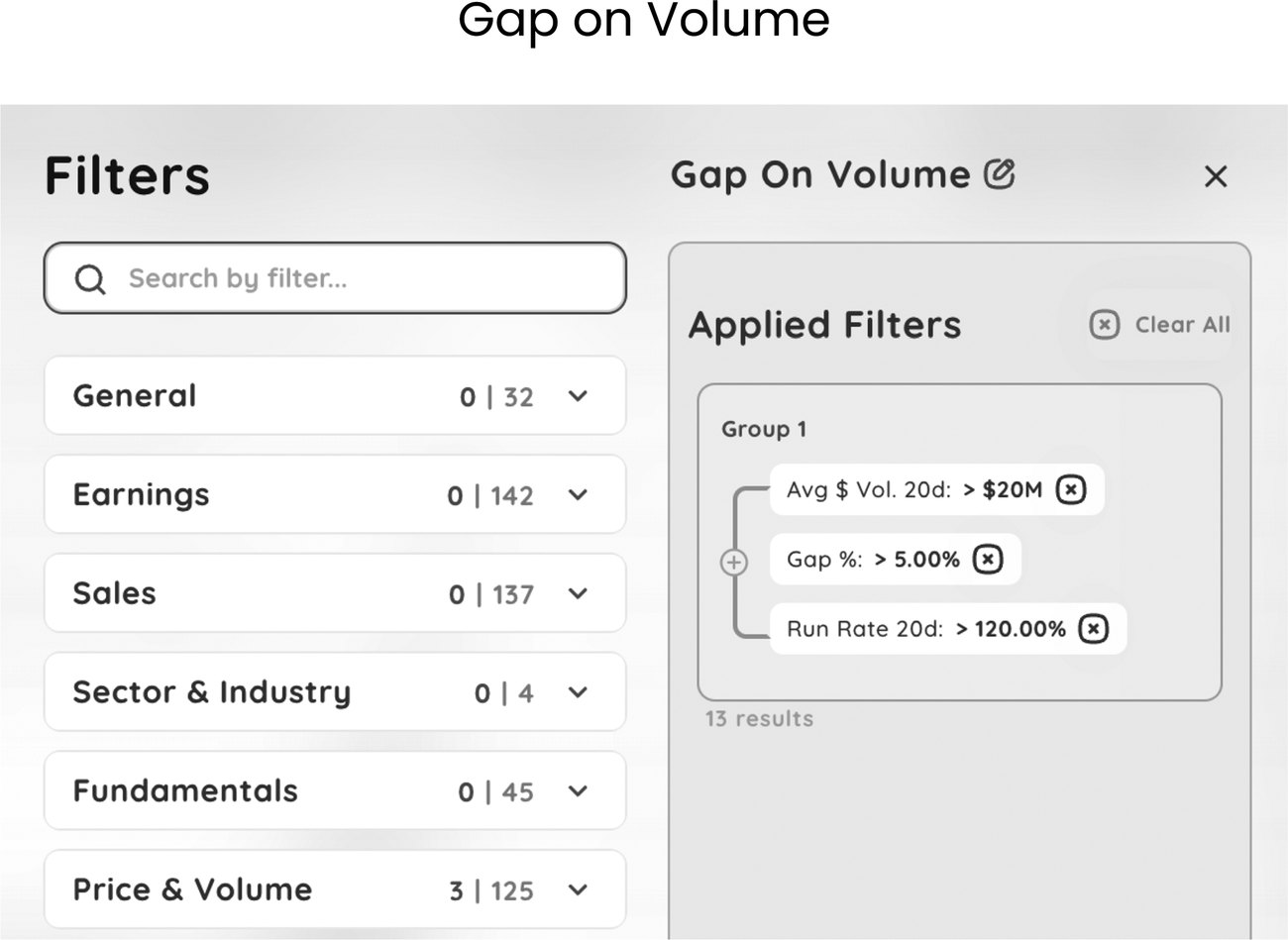Click the magnifier icon in the search box

coord(90,279)
